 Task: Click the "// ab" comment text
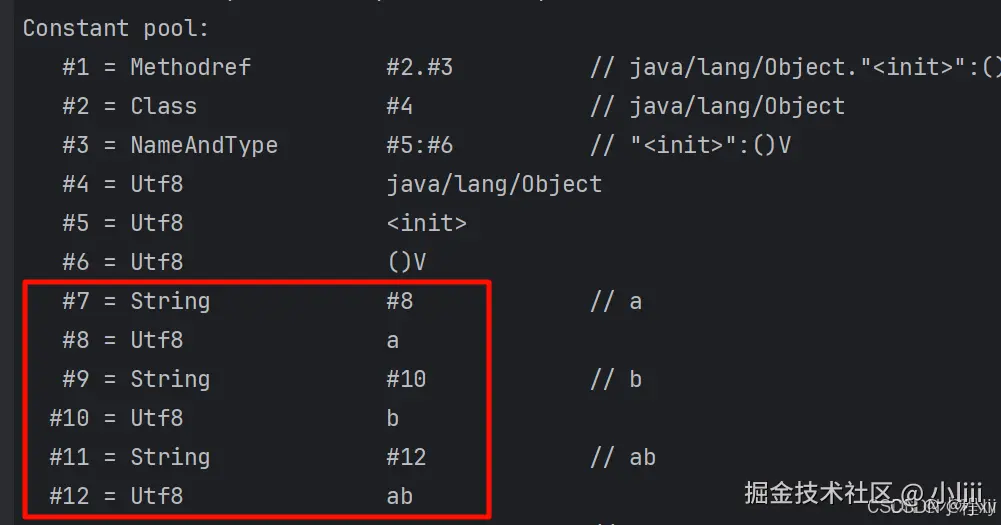622,457
